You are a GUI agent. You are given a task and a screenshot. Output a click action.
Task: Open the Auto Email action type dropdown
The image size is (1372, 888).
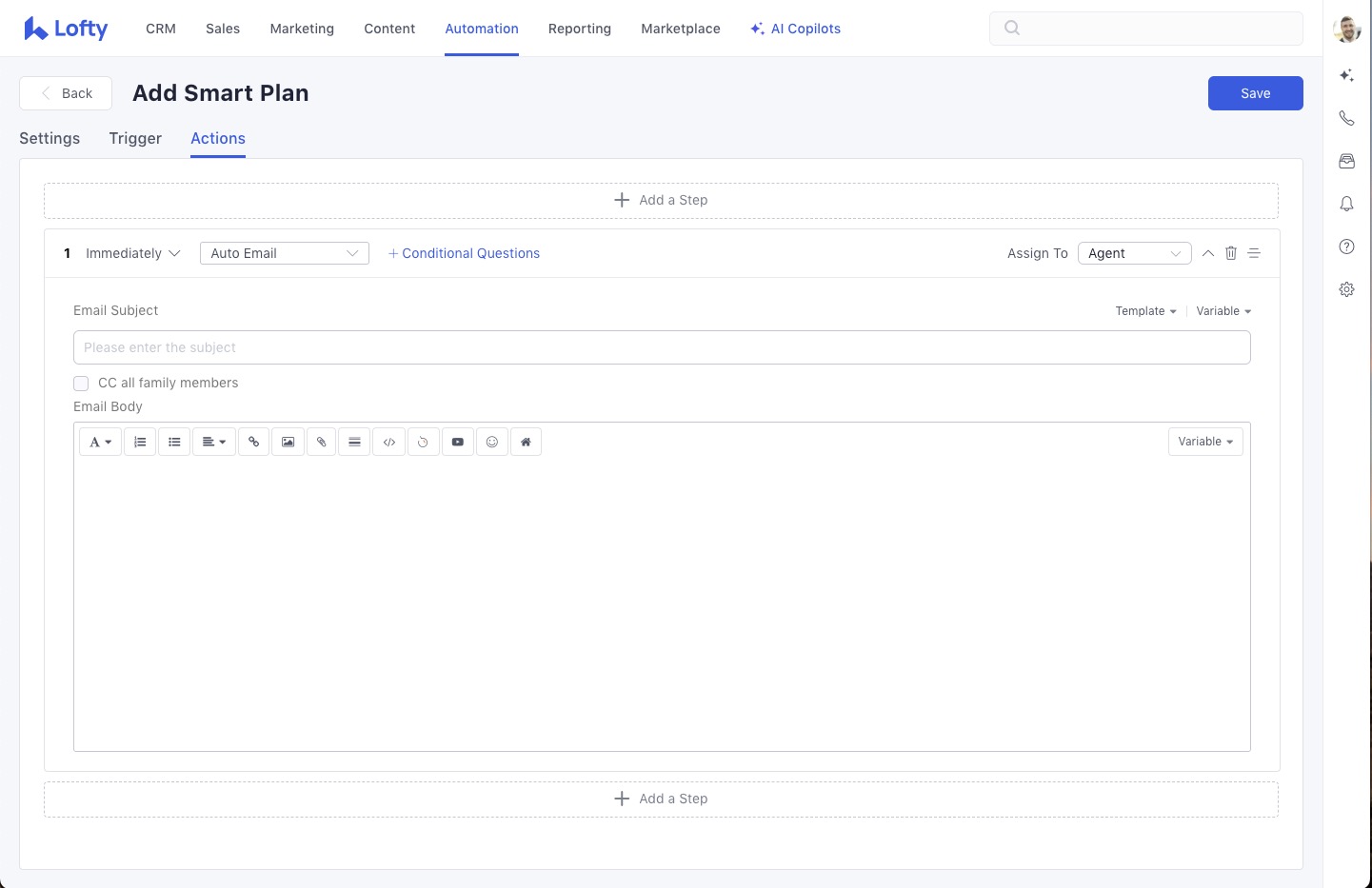pyautogui.click(x=284, y=253)
